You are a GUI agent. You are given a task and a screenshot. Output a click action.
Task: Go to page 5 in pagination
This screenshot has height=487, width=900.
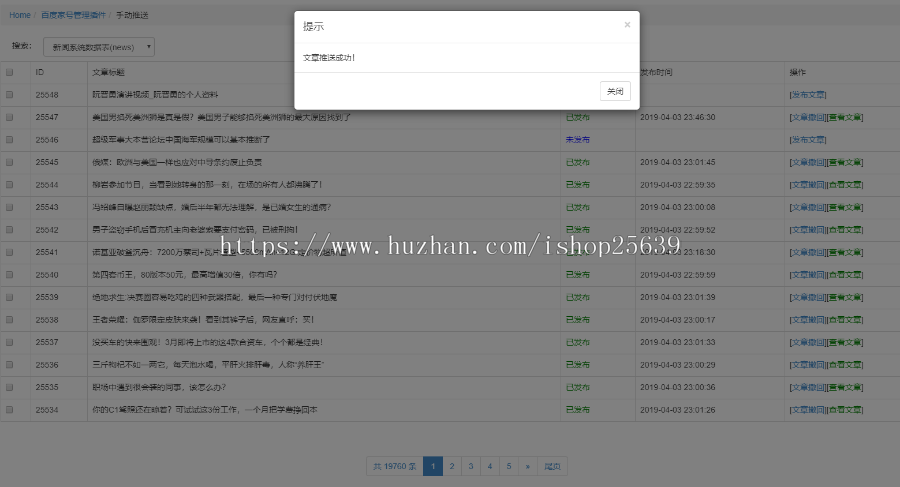(509, 466)
